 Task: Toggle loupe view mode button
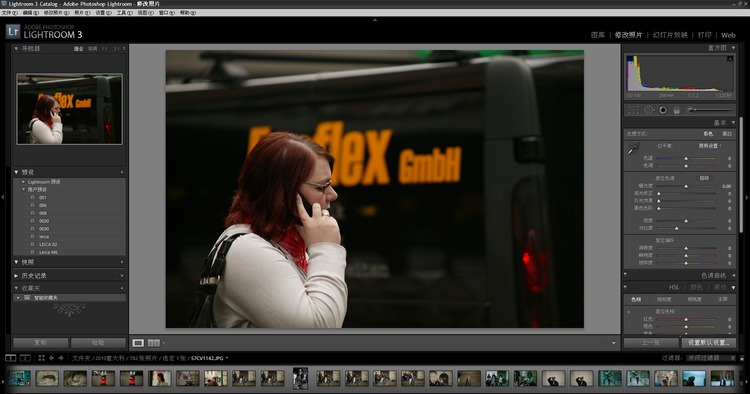138,343
